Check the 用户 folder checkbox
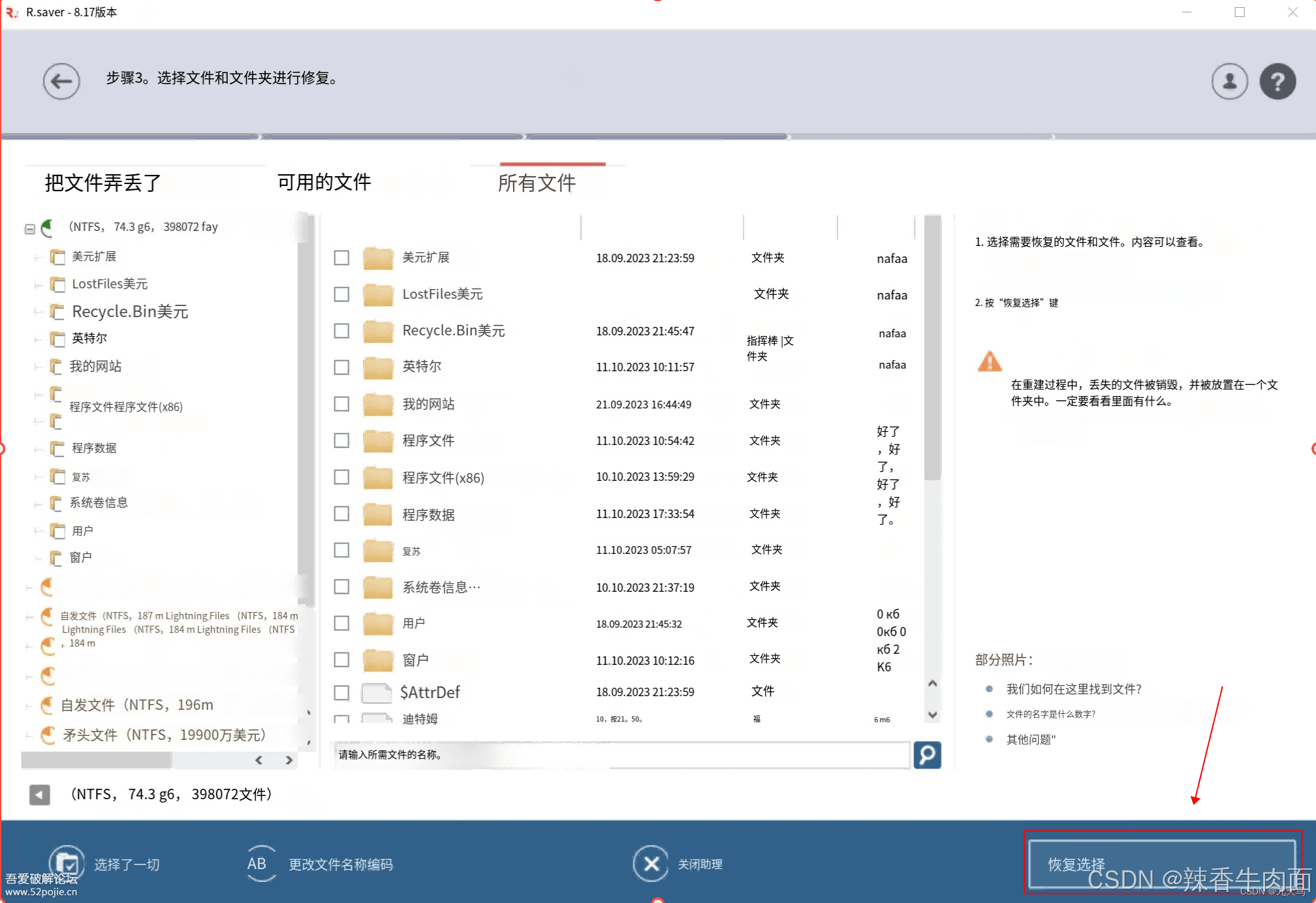Image resolution: width=1316 pixels, height=903 pixels. (341, 623)
